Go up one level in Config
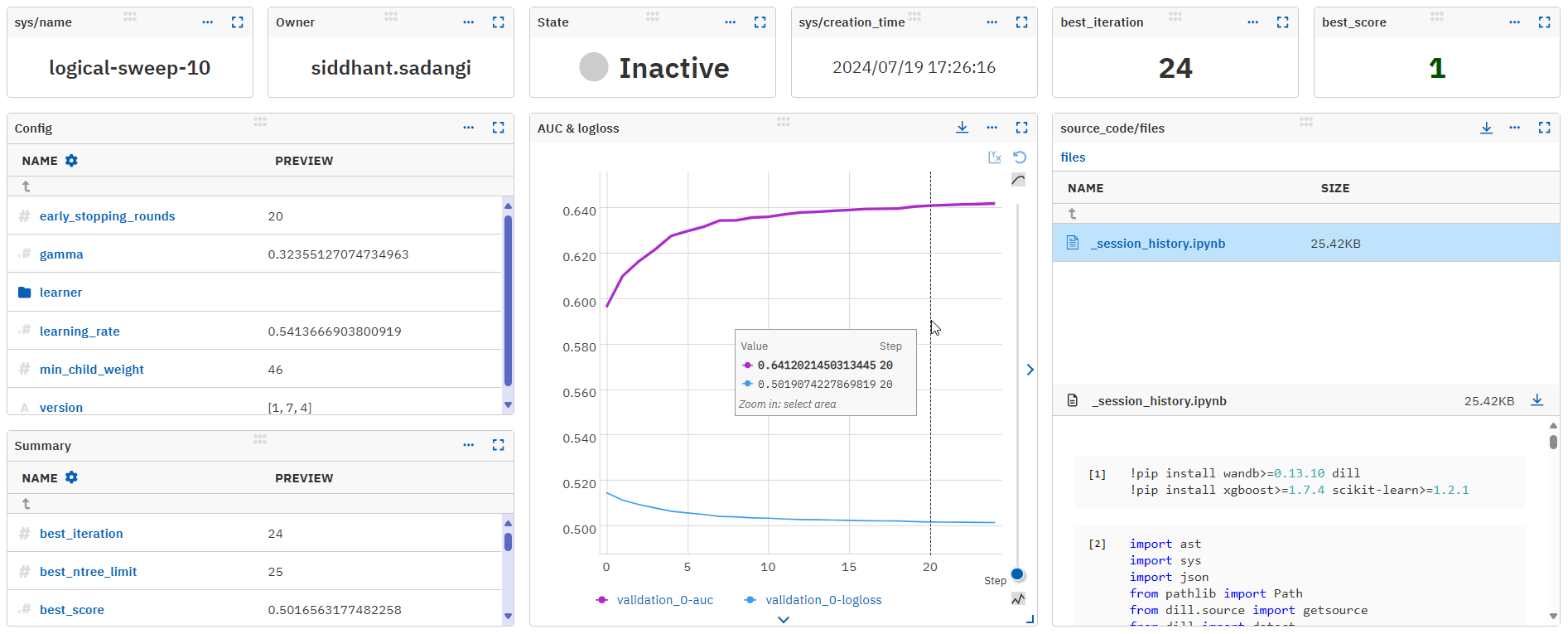This screenshot has width=1568, height=634. [x=26, y=186]
